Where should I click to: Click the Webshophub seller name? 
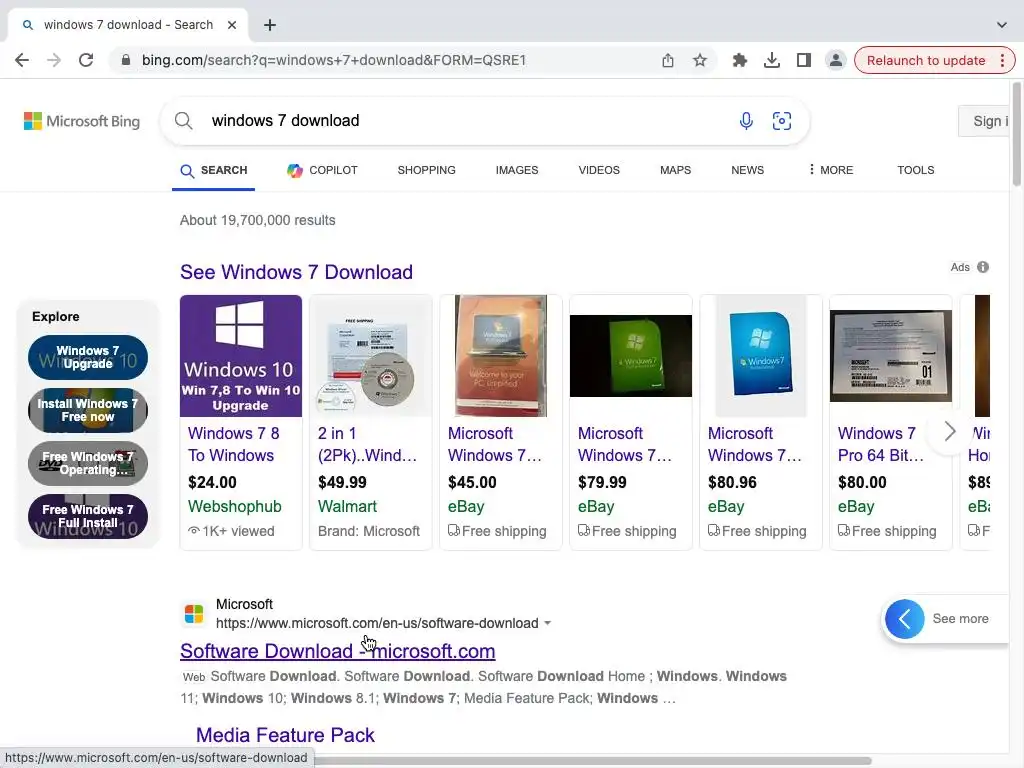click(x=234, y=506)
